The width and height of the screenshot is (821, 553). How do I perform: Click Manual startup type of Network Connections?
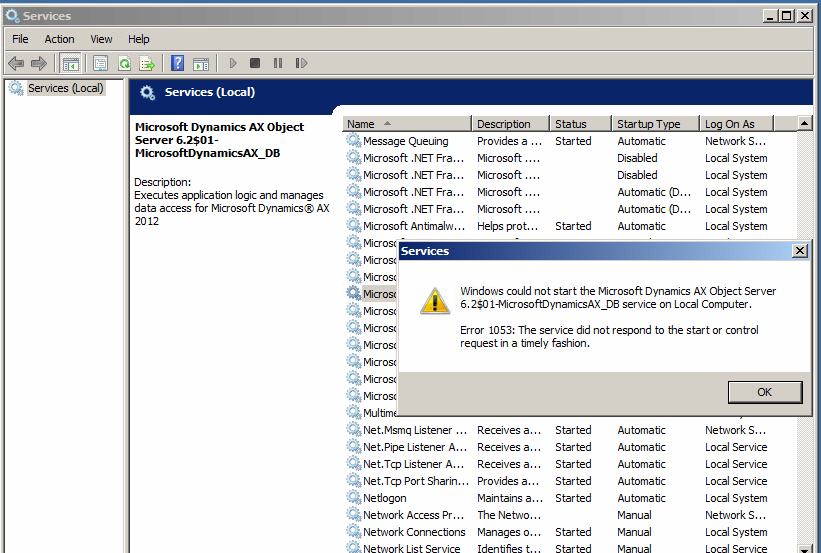[x=634, y=532]
